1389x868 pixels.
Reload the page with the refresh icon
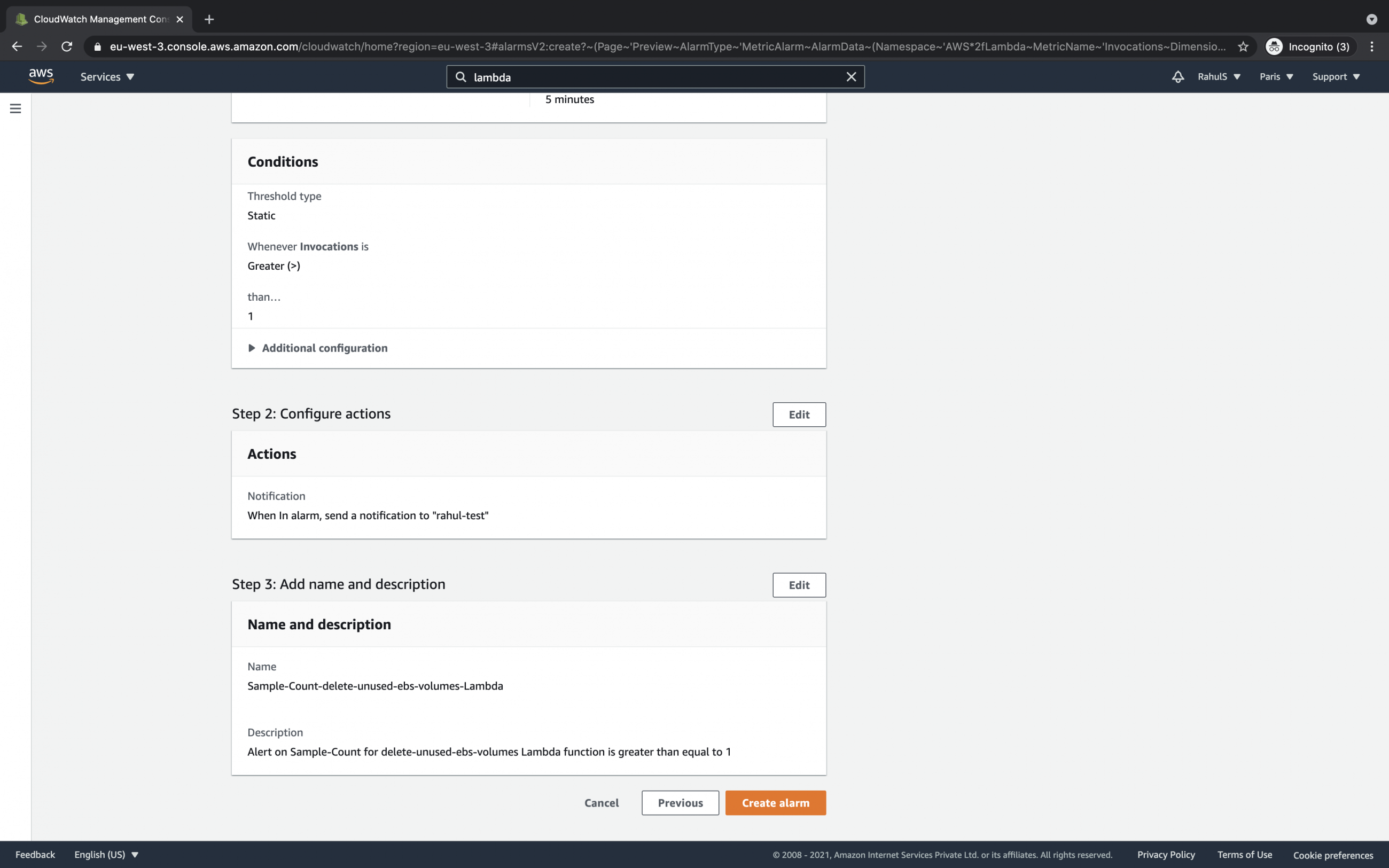click(x=67, y=46)
